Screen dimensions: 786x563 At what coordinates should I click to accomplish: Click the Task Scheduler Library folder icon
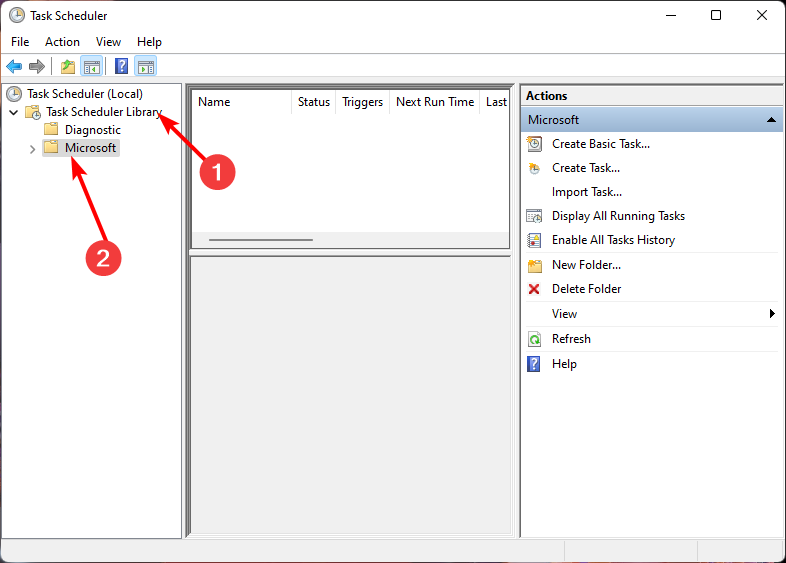tap(33, 112)
